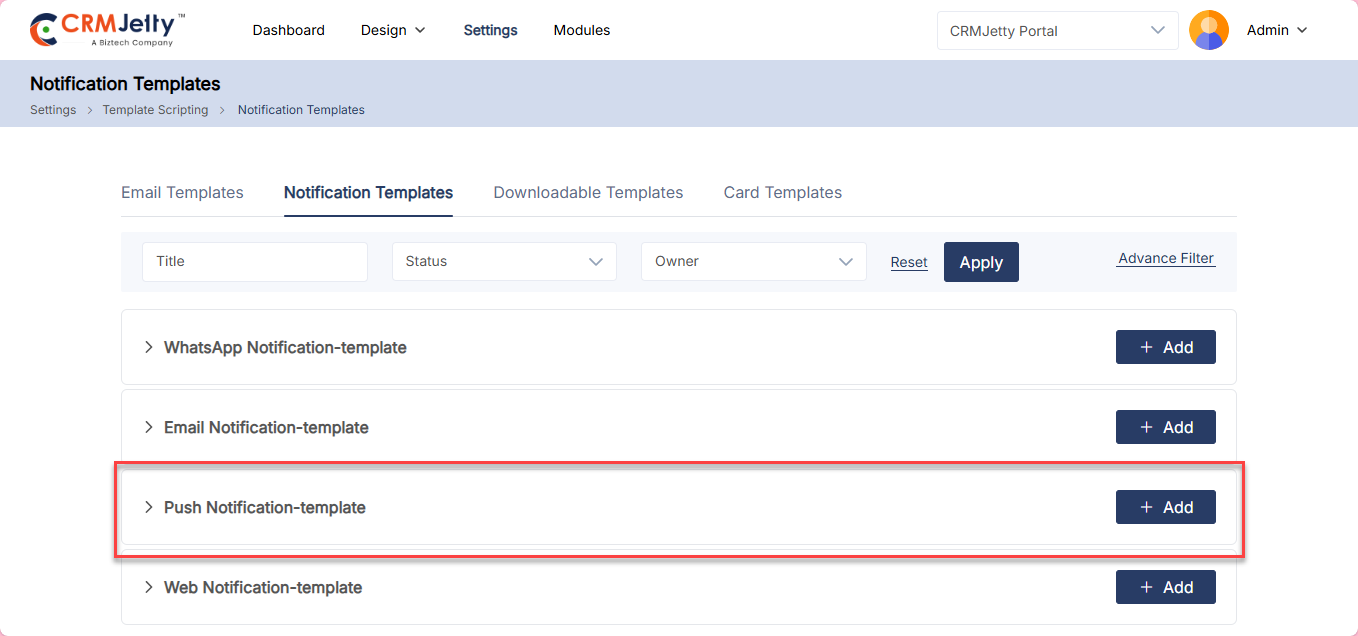Open the Owner filter dropdown
1358x636 pixels.
tap(753, 261)
